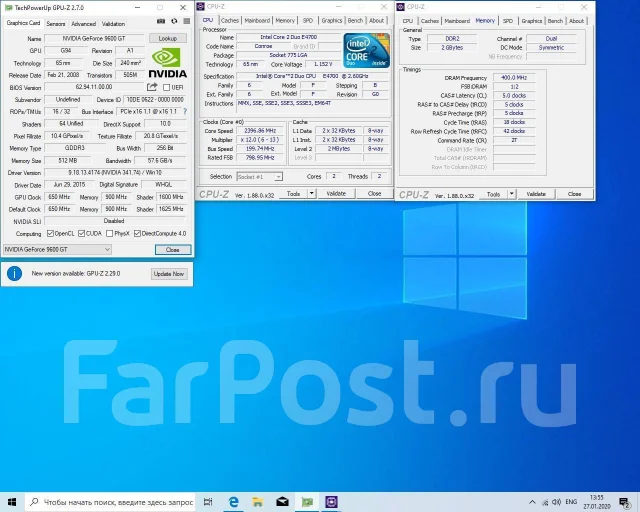Switch to the GPU-Z Validation tab
The width and height of the screenshot is (640, 512).
(113, 24)
